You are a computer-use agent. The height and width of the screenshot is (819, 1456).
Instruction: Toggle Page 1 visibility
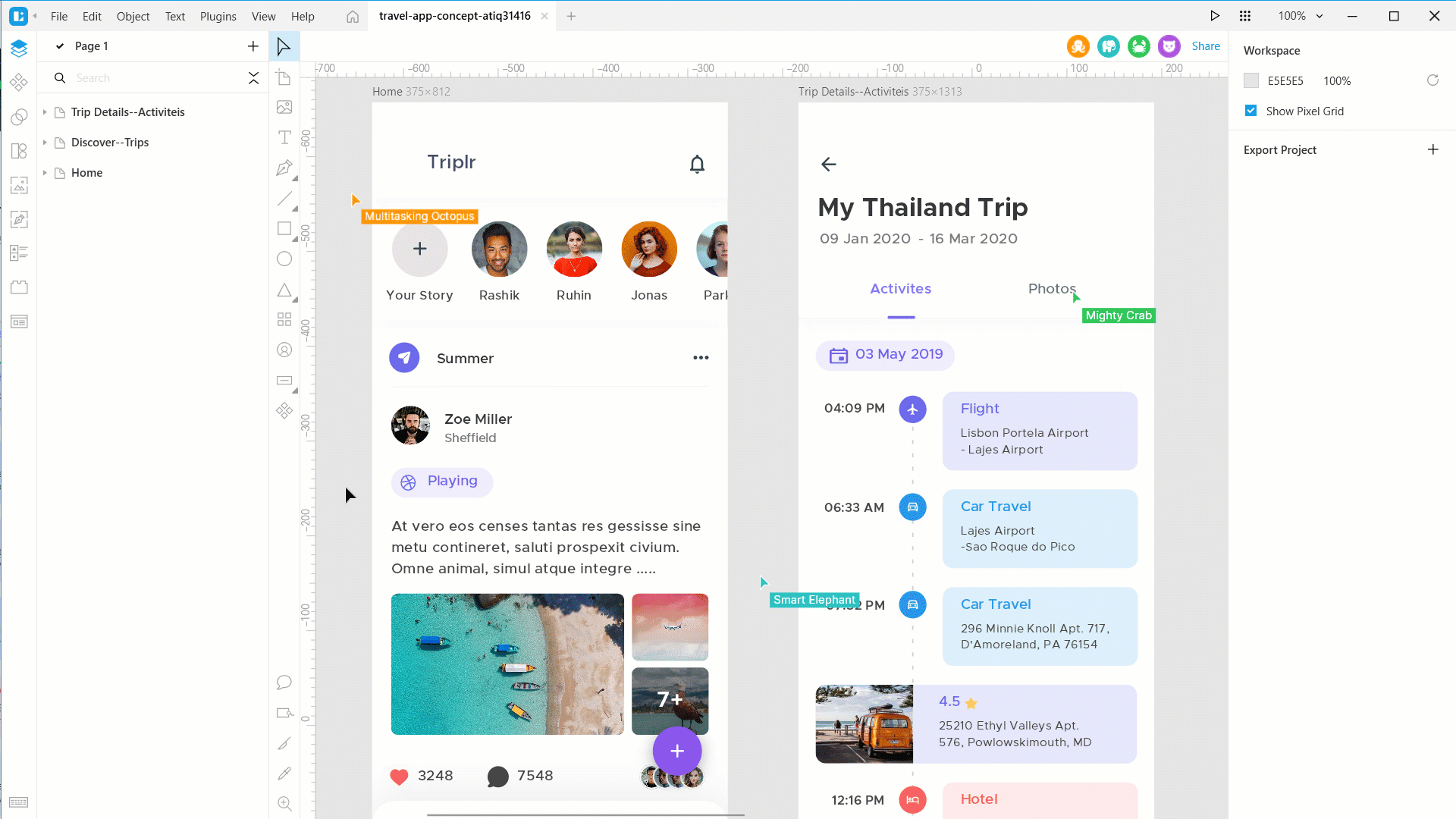pos(60,46)
